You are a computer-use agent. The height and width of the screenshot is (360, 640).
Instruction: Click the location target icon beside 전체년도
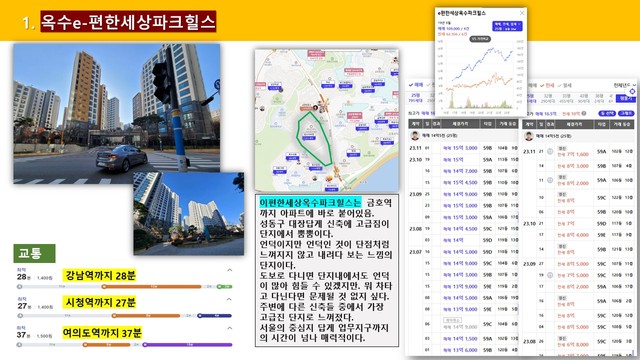click(x=632, y=91)
